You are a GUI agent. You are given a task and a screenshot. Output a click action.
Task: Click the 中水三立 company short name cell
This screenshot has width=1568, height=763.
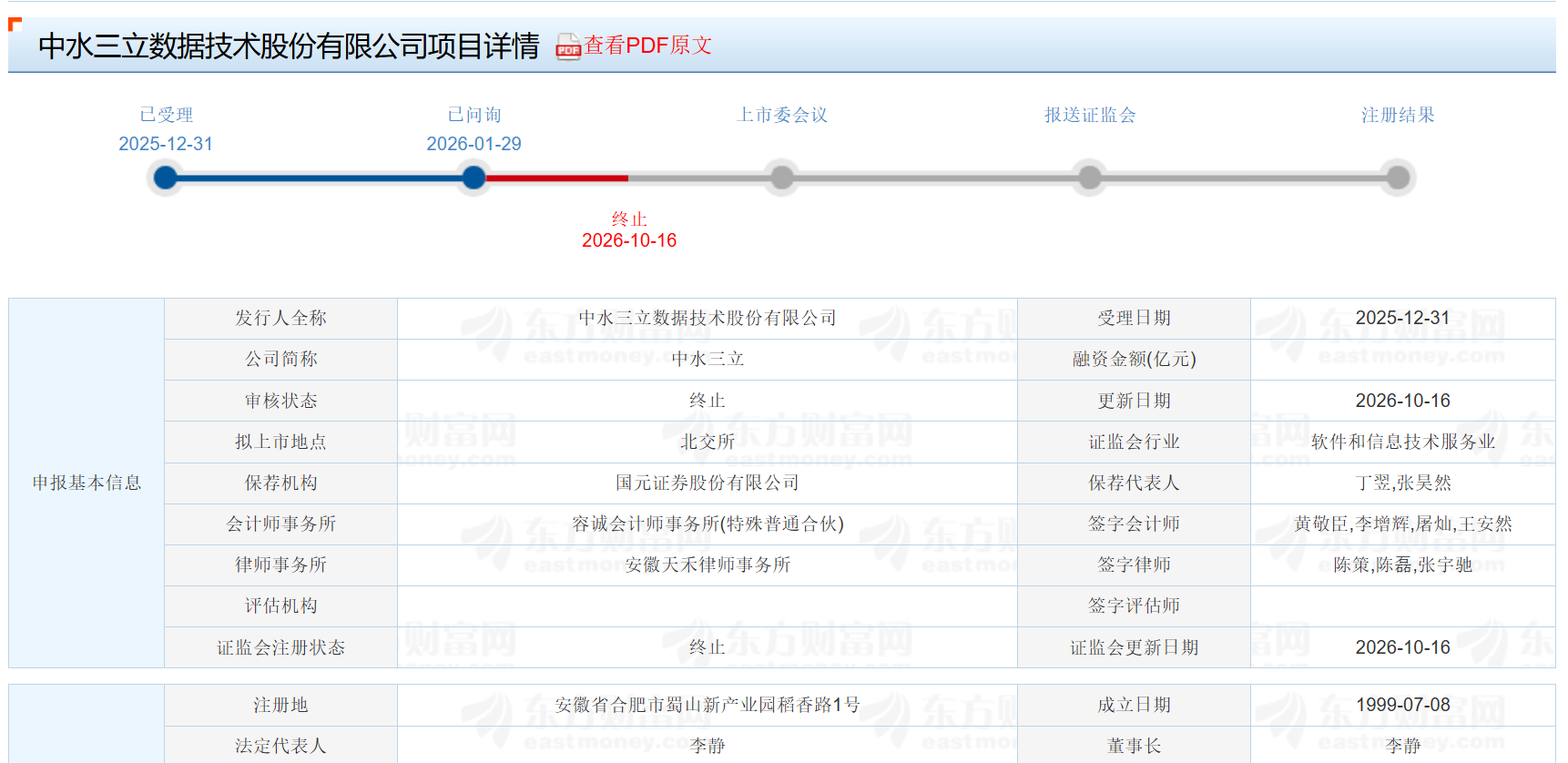click(x=708, y=360)
